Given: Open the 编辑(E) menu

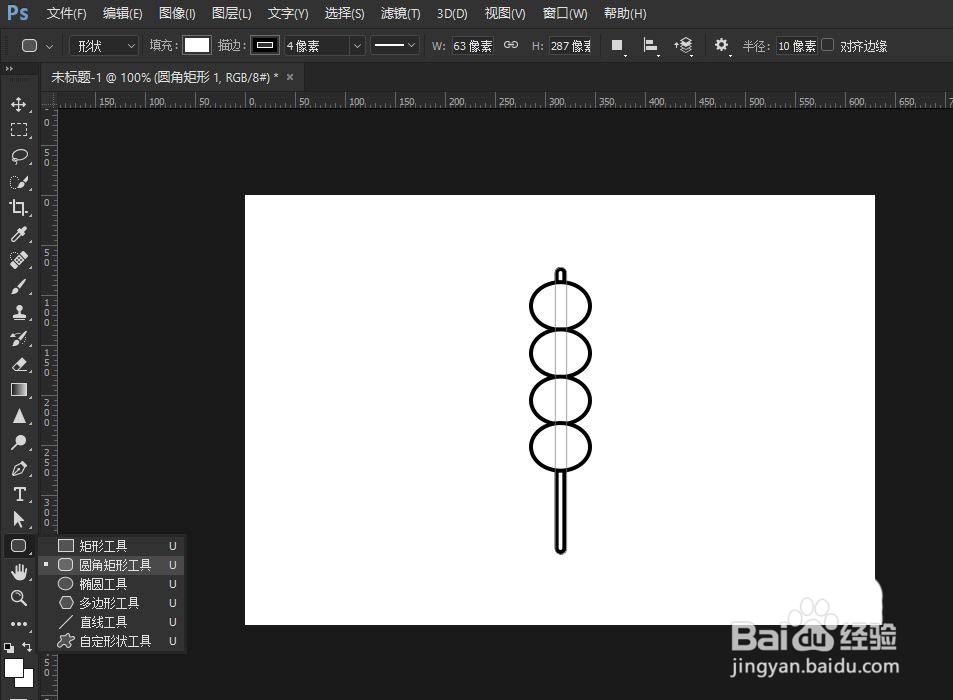Looking at the screenshot, I should (x=122, y=13).
